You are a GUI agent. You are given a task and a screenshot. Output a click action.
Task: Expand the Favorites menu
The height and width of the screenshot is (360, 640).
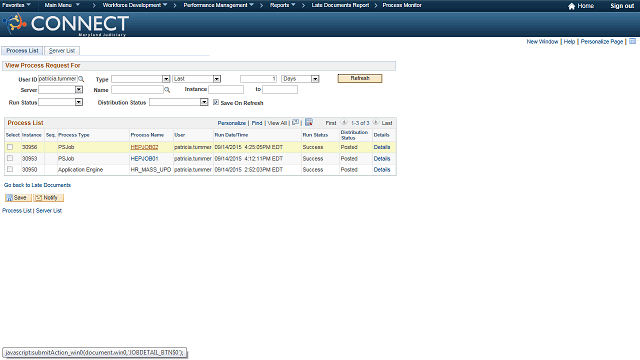(x=16, y=5)
